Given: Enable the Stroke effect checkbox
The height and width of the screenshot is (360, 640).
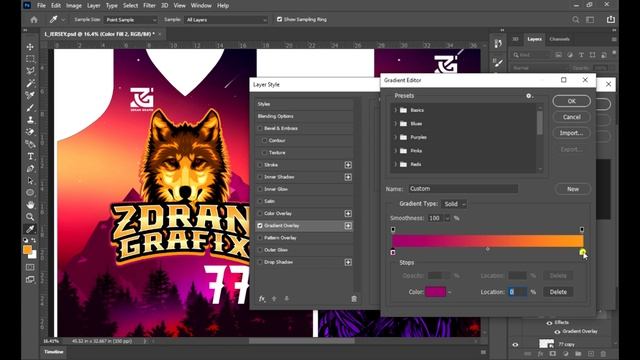Looking at the screenshot, I should [x=260, y=165].
